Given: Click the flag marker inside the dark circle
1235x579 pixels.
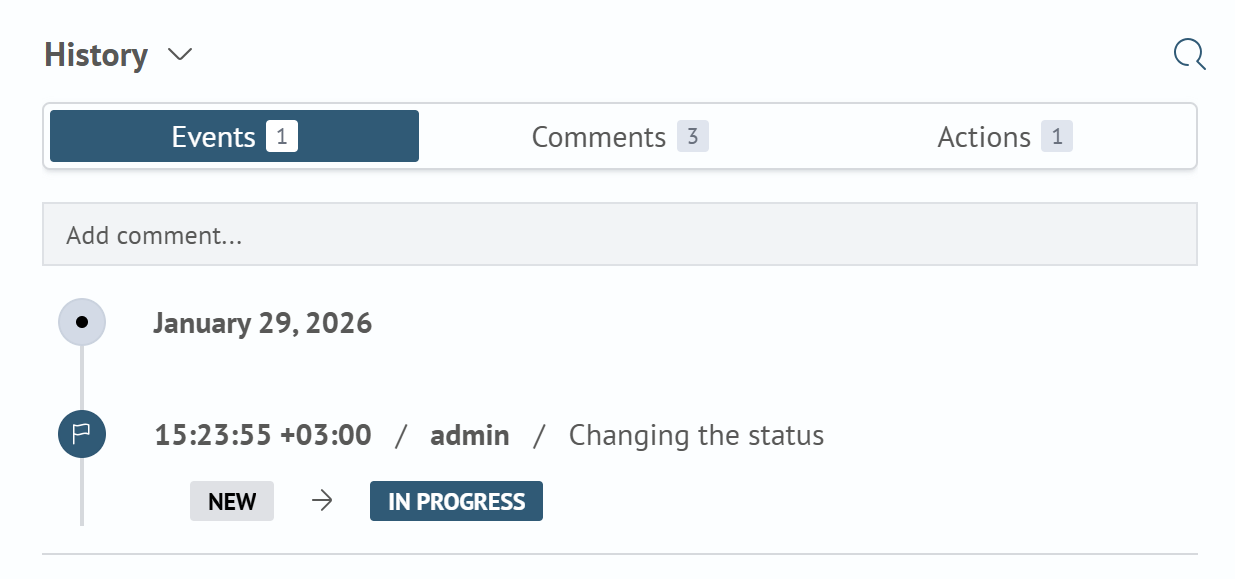Looking at the screenshot, I should [81, 434].
